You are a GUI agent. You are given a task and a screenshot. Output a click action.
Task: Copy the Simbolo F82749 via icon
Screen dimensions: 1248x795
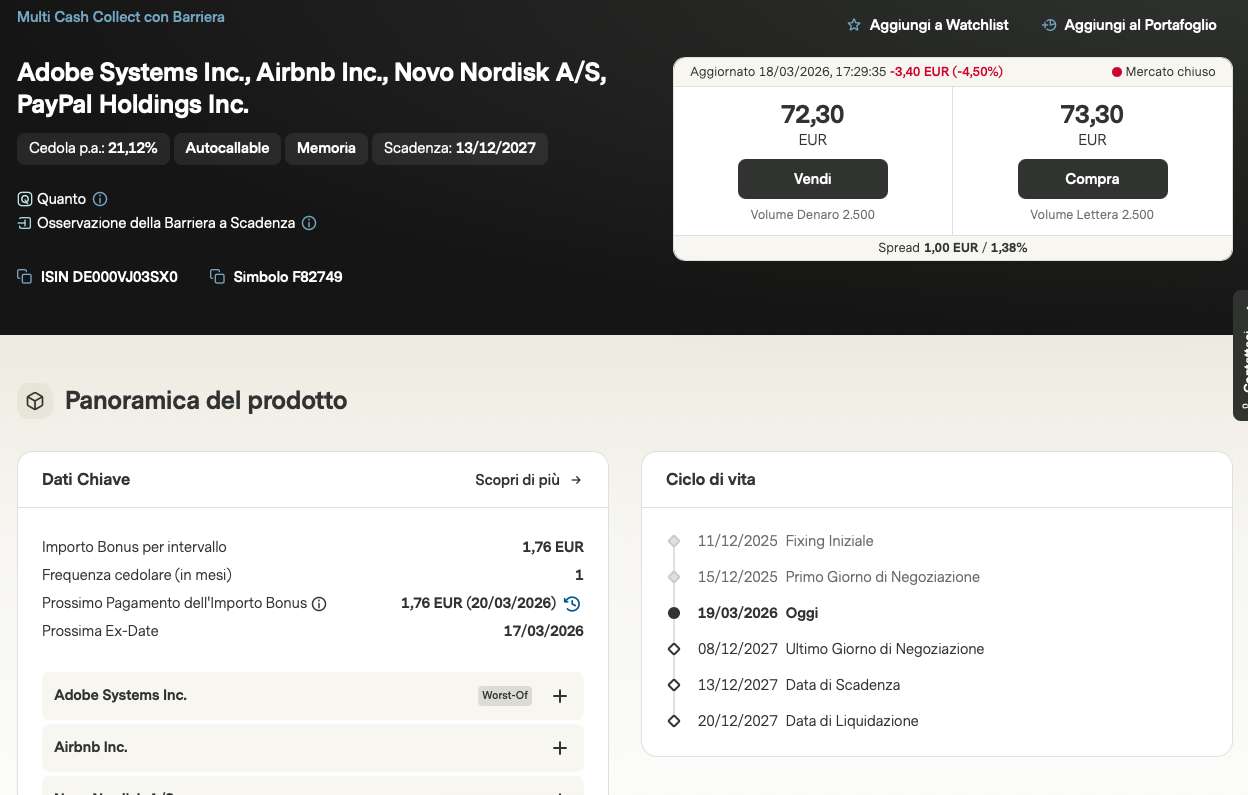pos(217,277)
